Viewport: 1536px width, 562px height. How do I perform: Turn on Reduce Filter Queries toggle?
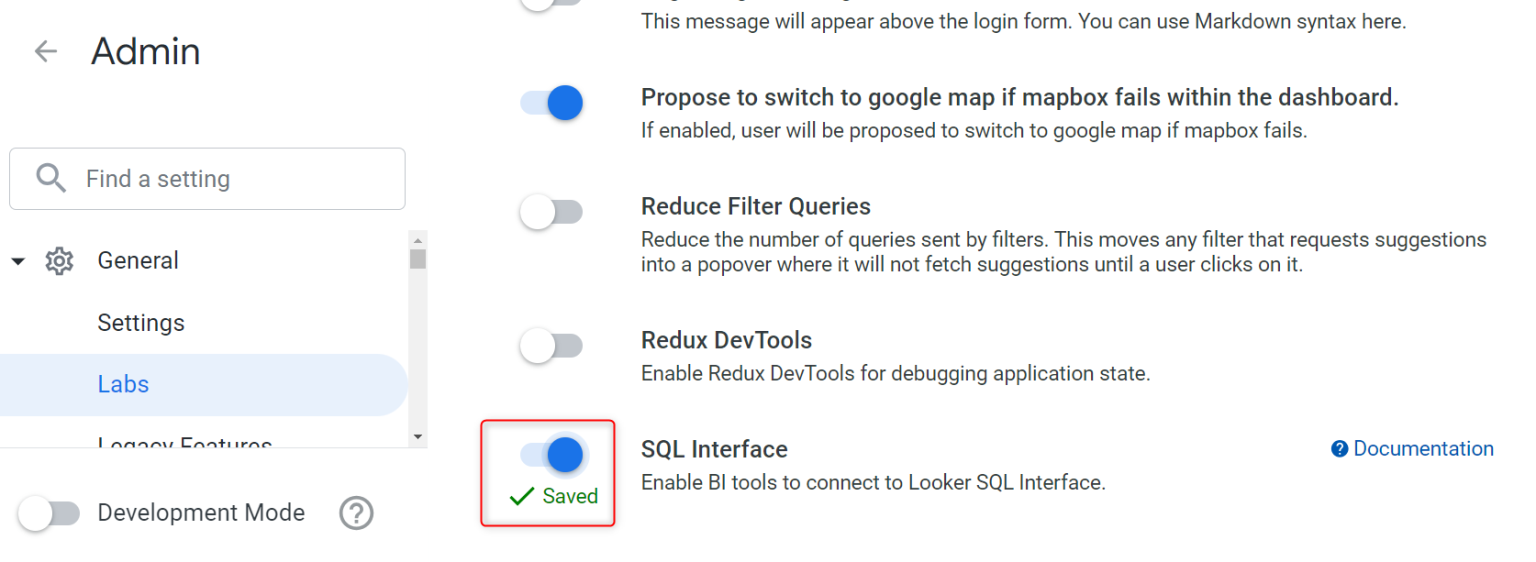(551, 212)
